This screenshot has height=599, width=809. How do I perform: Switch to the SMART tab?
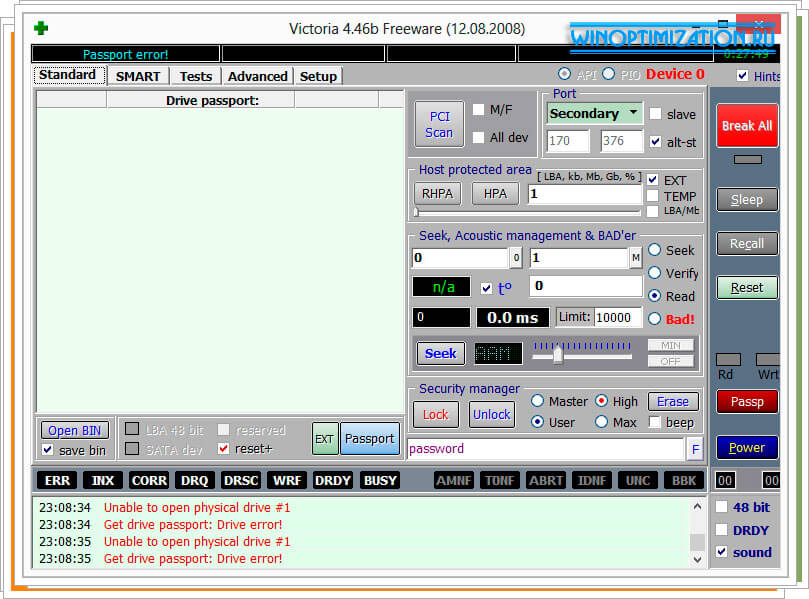[x=137, y=76]
